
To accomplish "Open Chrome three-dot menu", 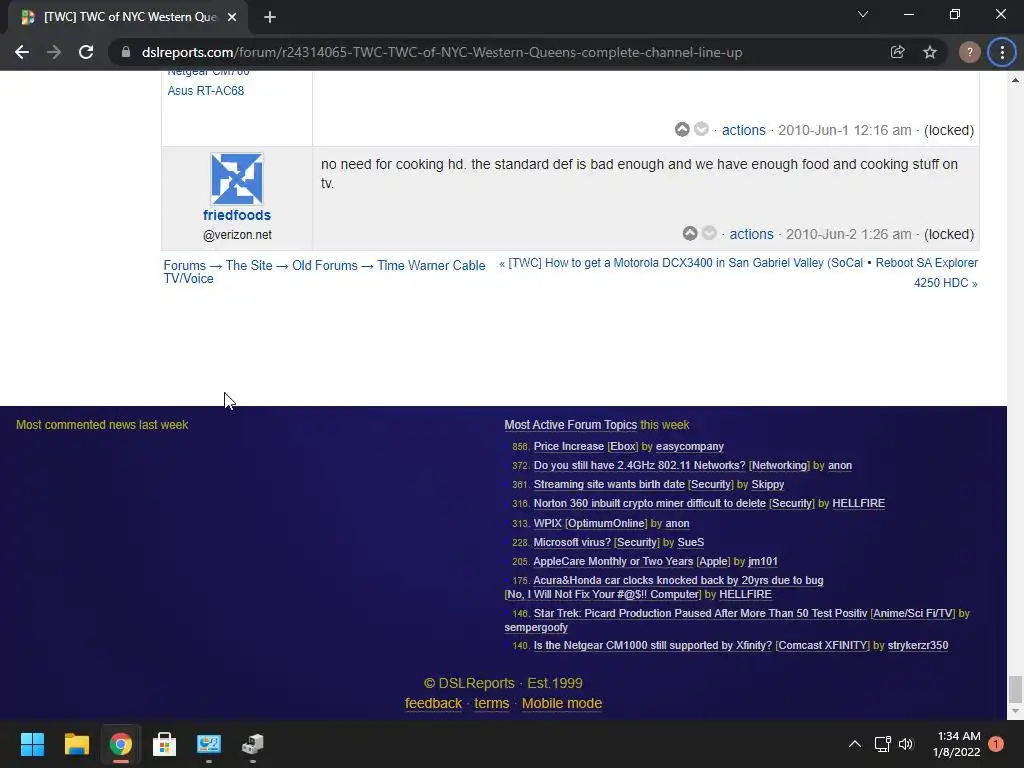I will point(1002,52).
